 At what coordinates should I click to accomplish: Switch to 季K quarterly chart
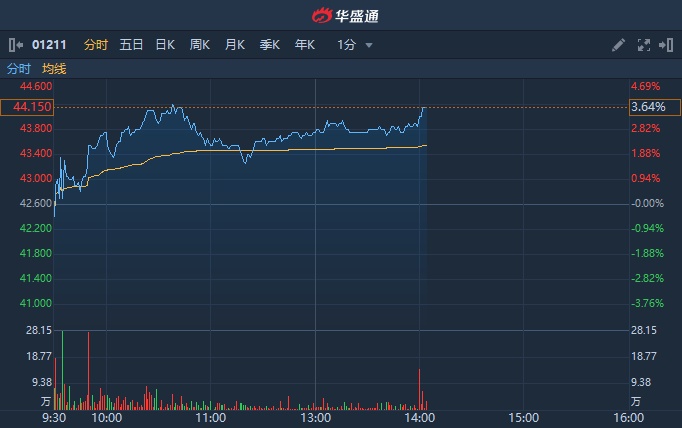click(x=270, y=45)
